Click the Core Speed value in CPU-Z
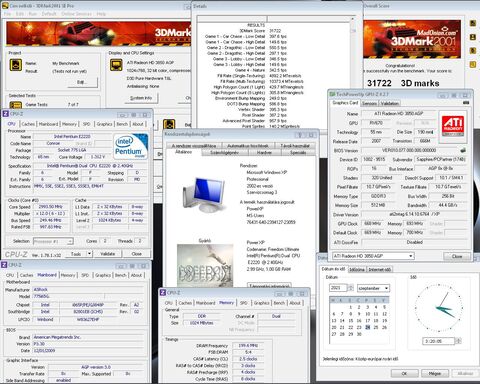 click(50, 207)
